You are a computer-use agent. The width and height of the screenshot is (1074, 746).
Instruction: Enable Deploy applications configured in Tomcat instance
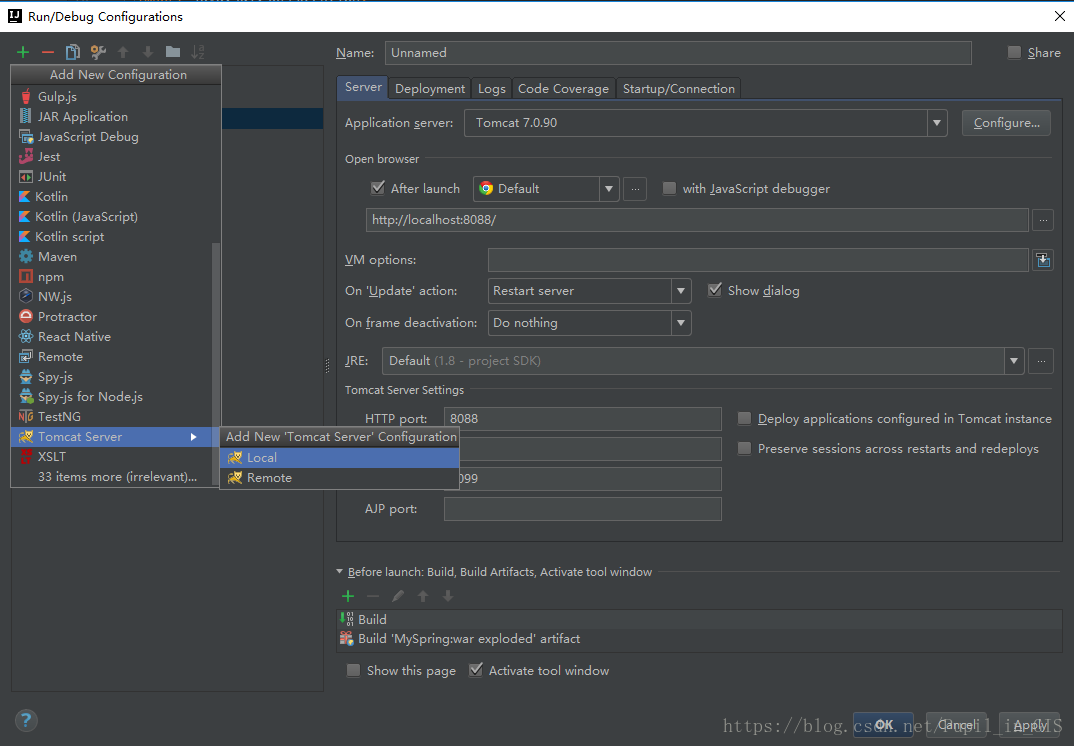(745, 419)
